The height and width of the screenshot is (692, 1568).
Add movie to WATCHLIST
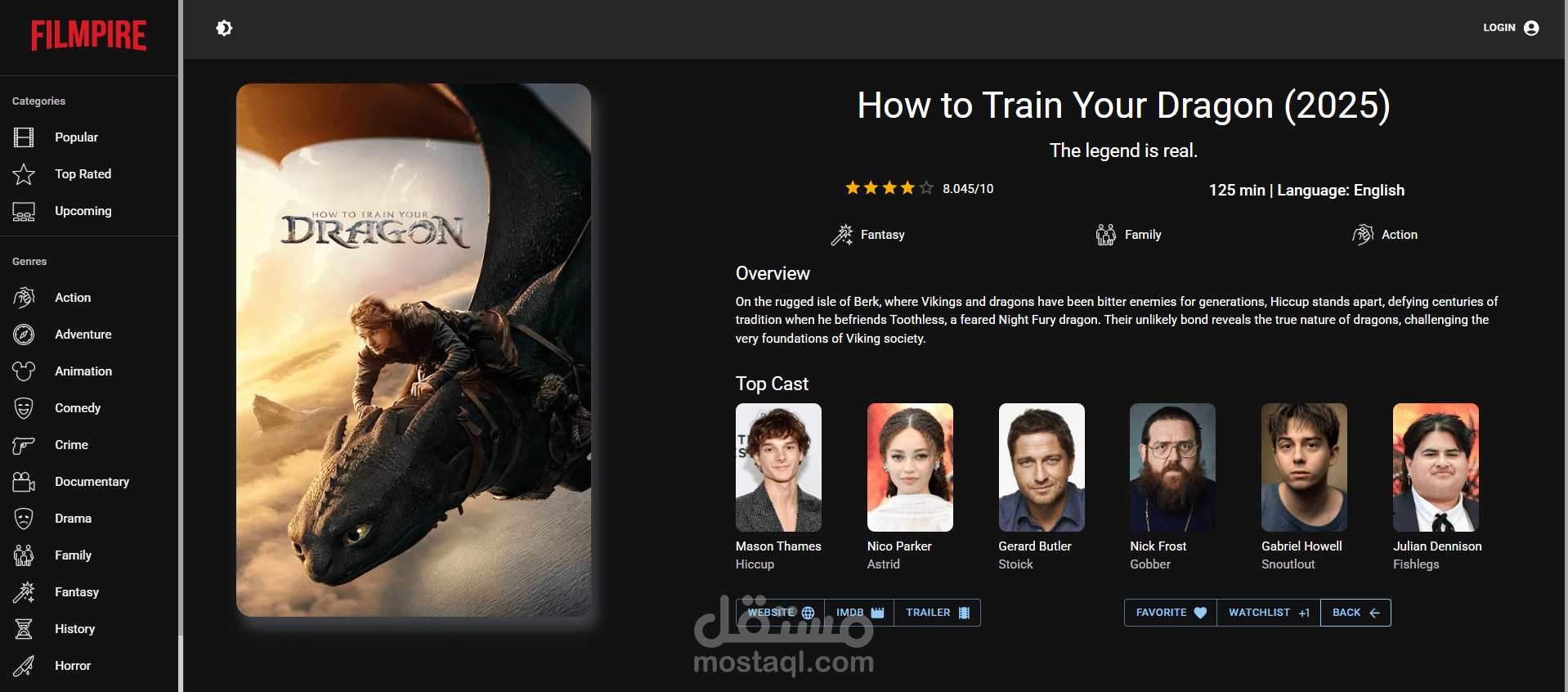(1269, 613)
